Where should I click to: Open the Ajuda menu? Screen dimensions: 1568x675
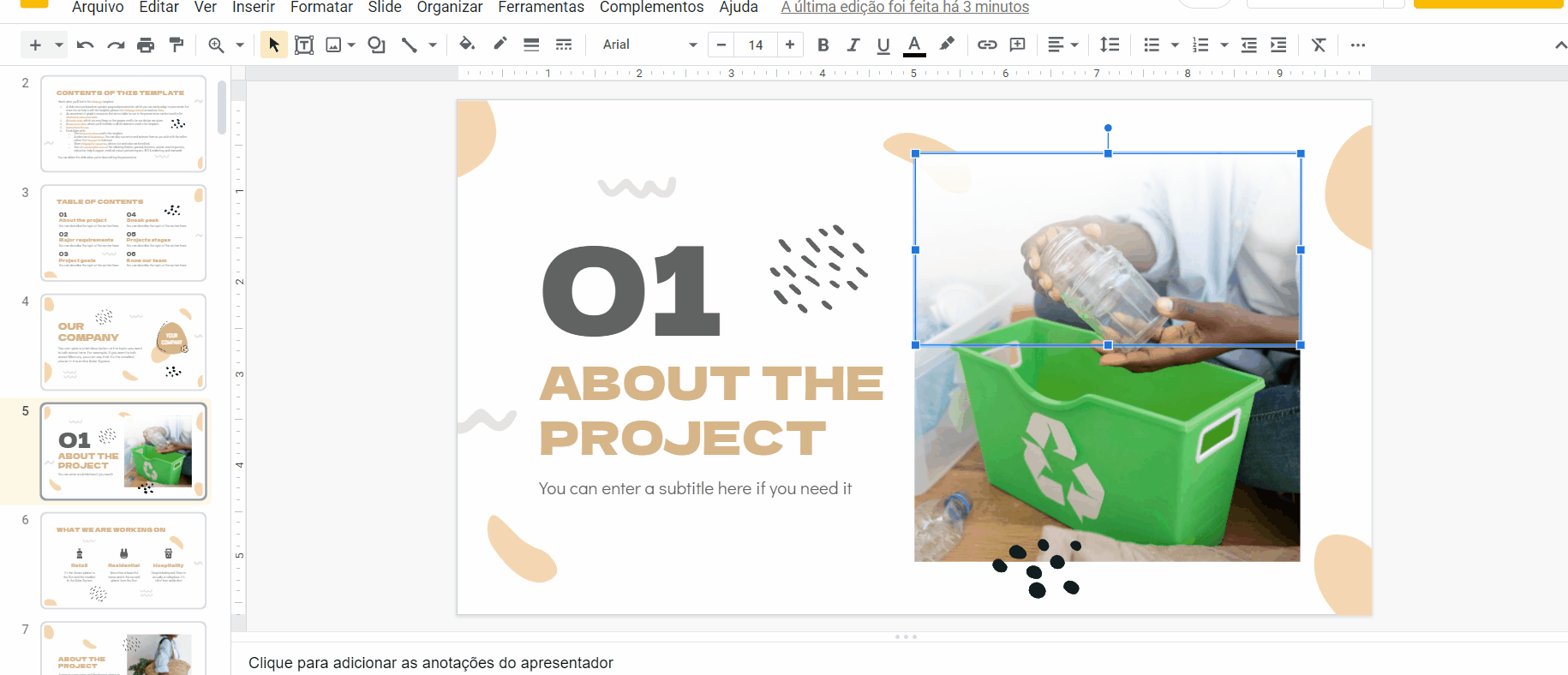coord(739,7)
